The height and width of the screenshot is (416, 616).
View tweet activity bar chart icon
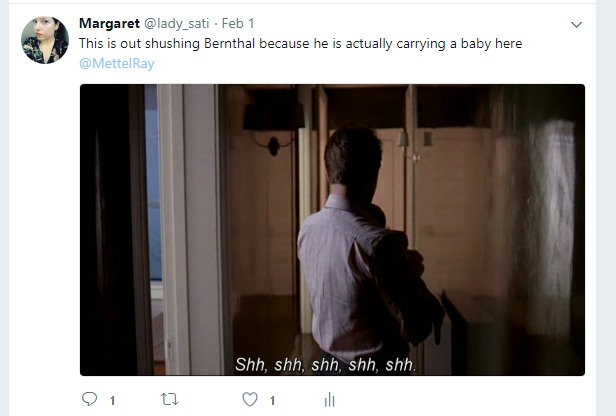(x=329, y=400)
